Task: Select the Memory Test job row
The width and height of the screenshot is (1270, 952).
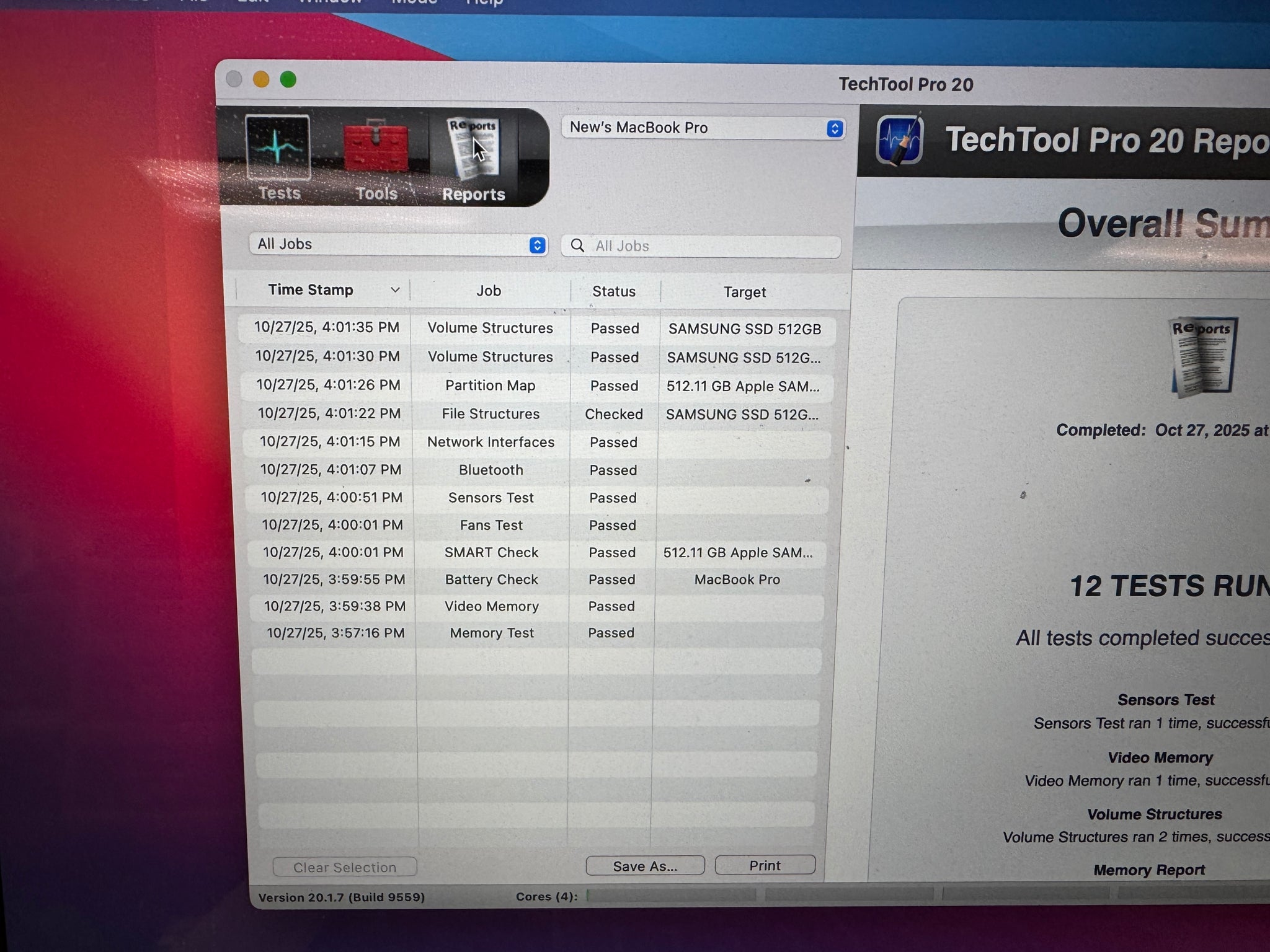Action: pos(492,633)
